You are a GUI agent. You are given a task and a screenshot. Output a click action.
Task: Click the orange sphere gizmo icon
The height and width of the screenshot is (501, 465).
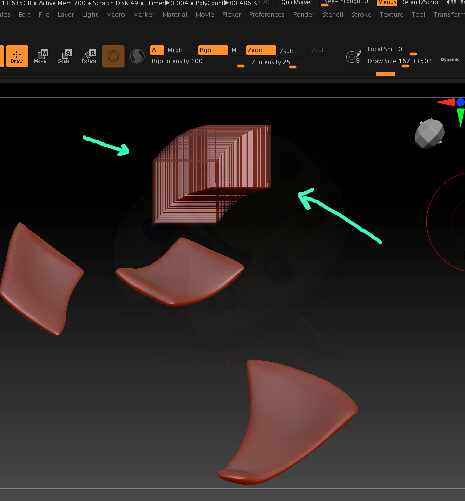[x=113, y=56]
